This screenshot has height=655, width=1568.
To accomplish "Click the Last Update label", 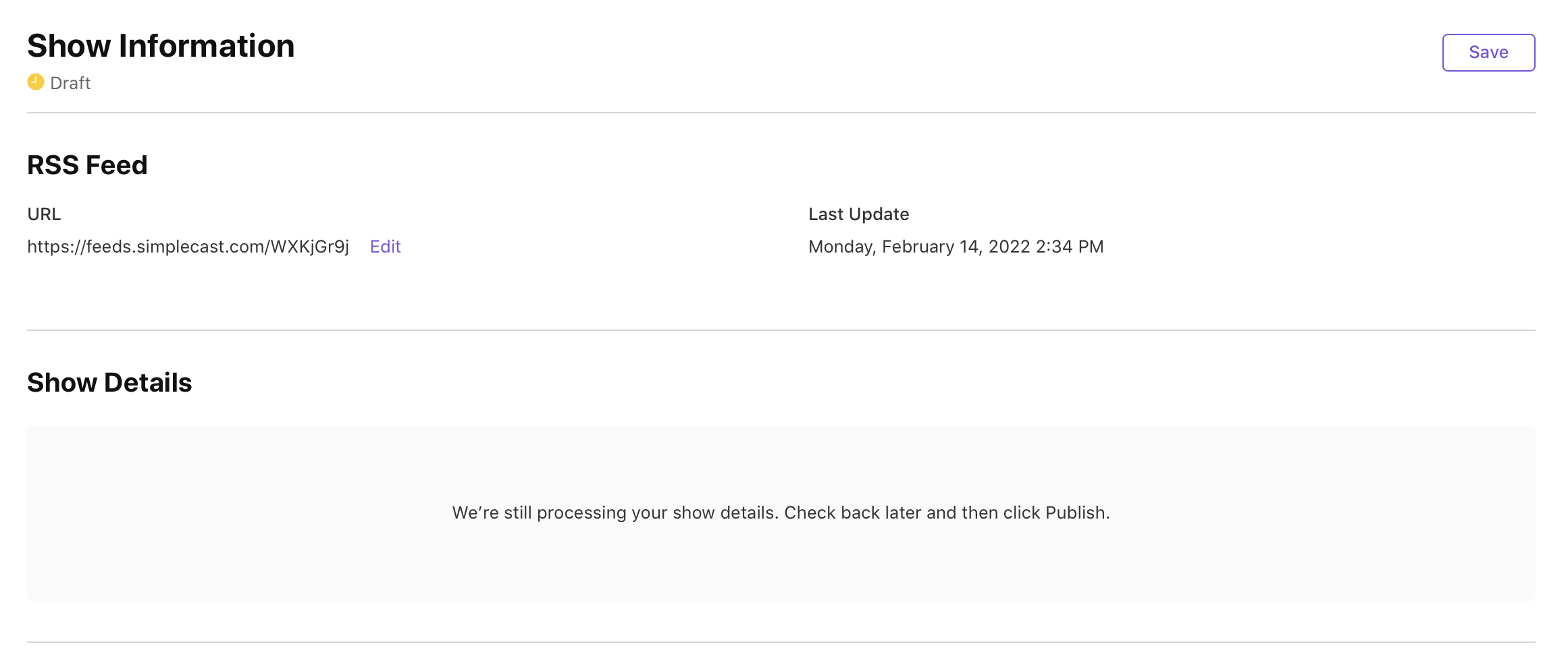I will pyautogui.click(x=858, y=214).
